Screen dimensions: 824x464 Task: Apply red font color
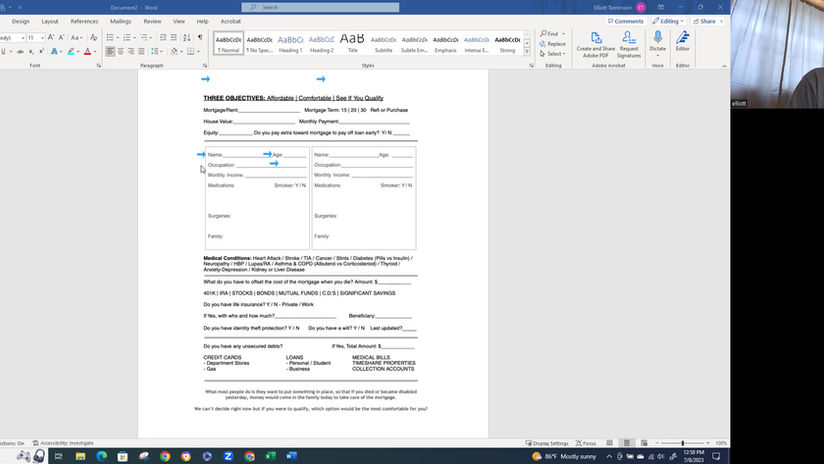87,51
